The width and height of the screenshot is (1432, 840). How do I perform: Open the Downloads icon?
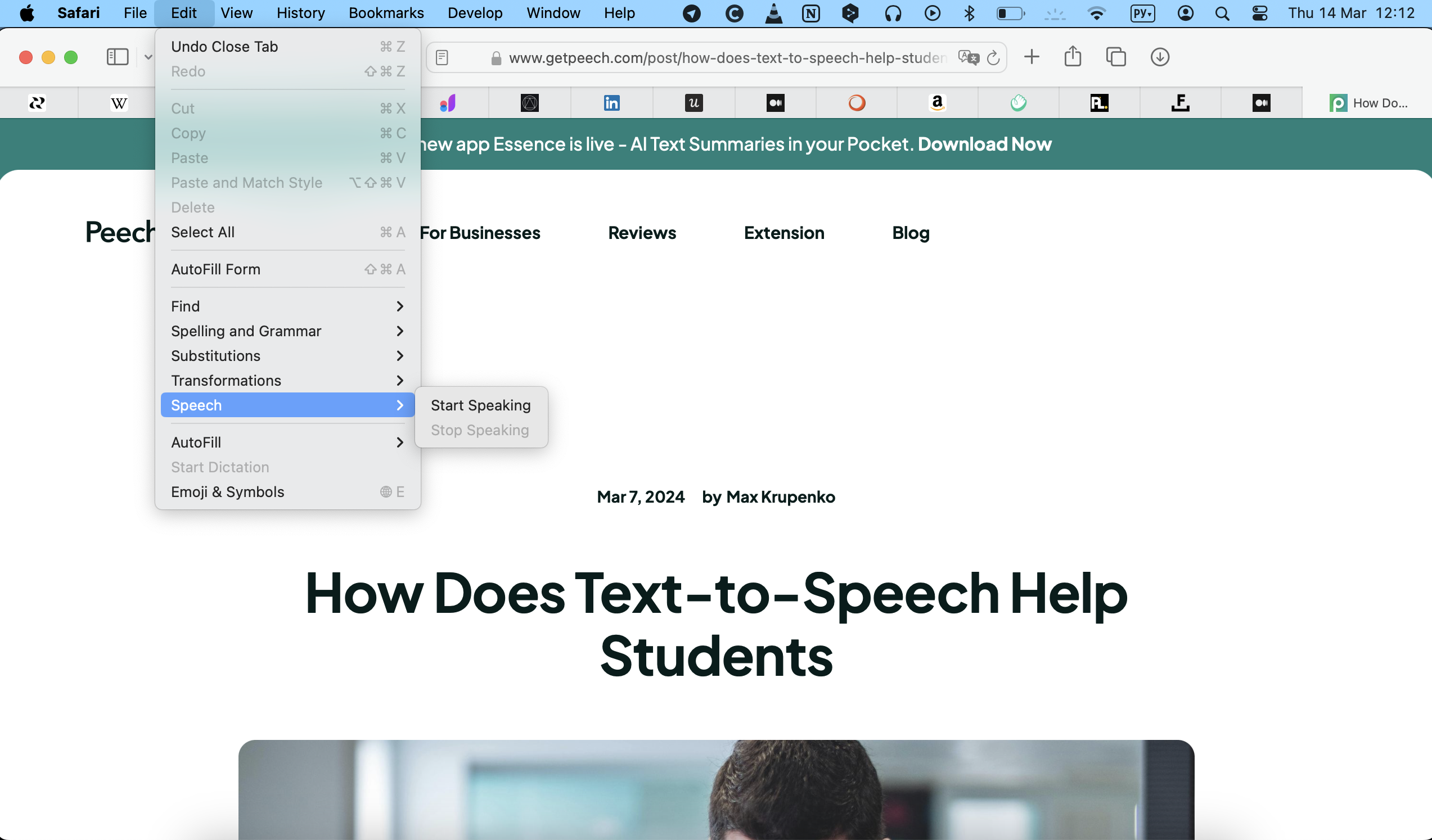pyautogui.click(x=1159, y=57)
